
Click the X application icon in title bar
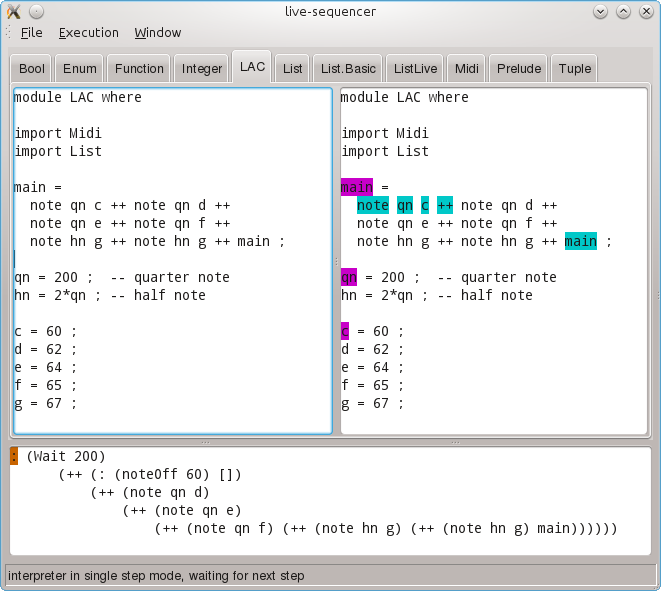click(x=13, y=12)
